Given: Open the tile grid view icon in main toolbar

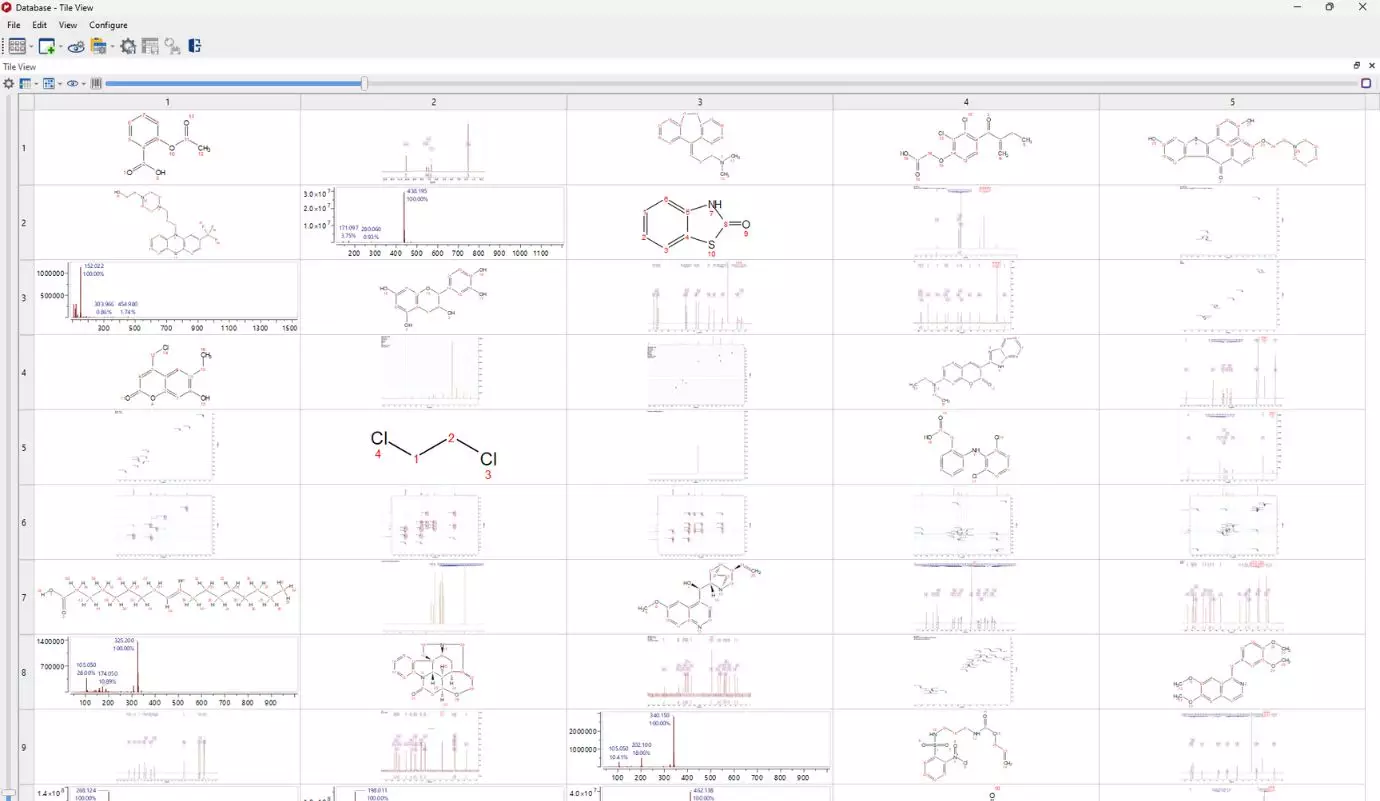Looking at the screenshot, I should click(17, 46).
